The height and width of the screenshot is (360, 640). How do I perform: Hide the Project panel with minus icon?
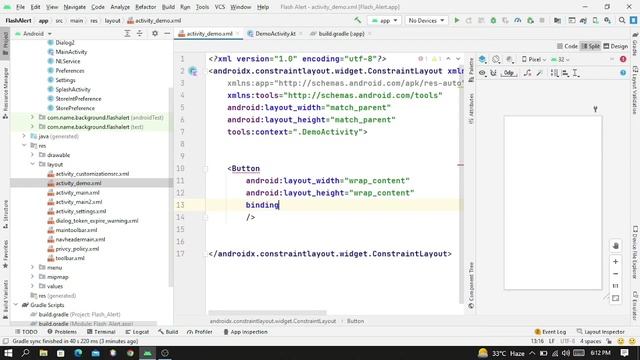(167, 33)
